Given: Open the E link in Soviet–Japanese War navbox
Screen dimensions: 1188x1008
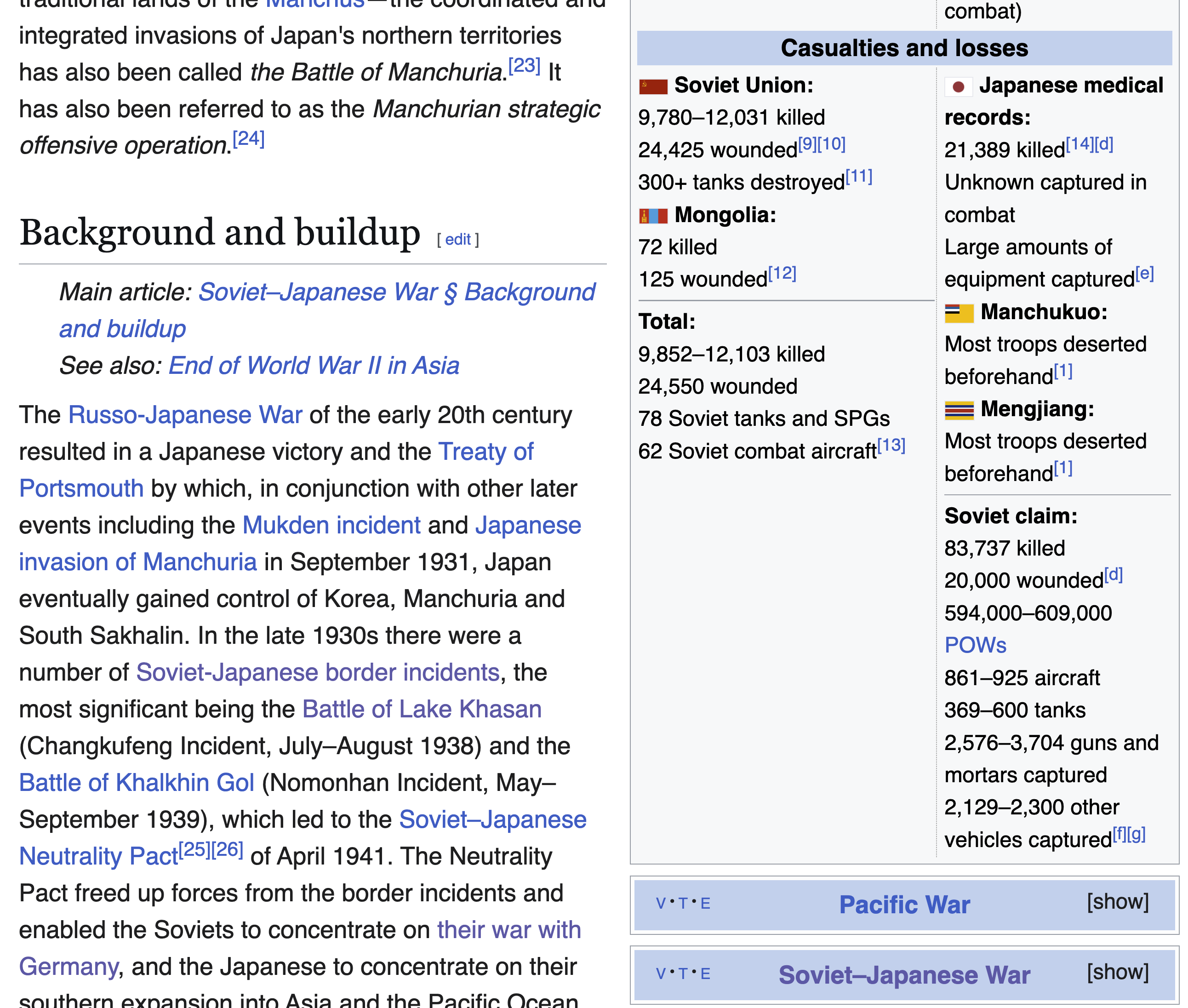Looking at the screenshot, I should pyautogui.click(x=705, y=974).
